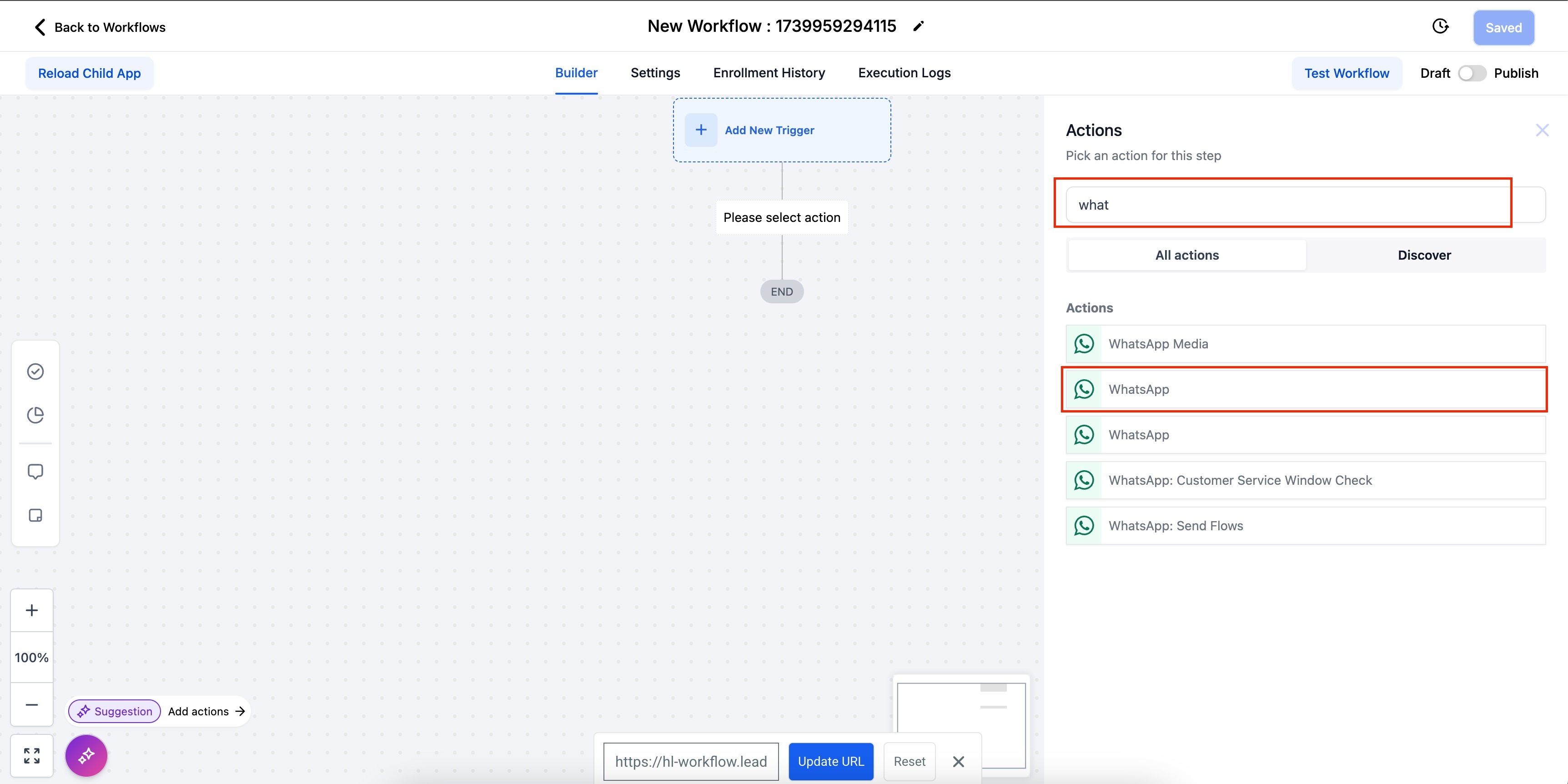
Task: Open the pie chart stats icon
Action: pos(35,415)
